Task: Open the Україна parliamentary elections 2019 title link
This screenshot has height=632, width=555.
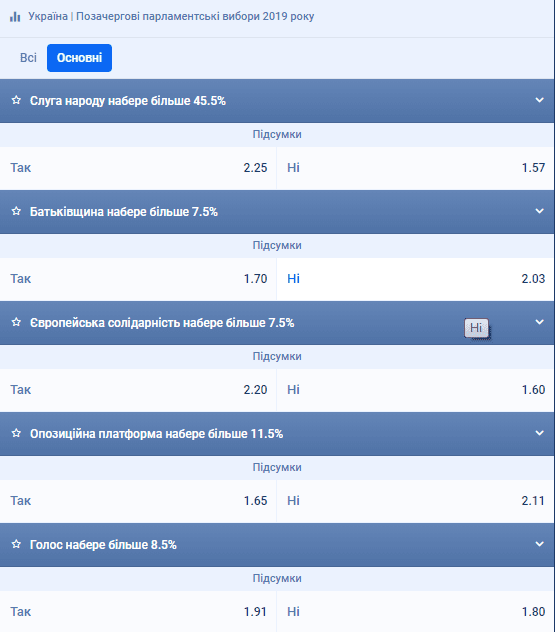Action: pyautogui.click(x=171, y=17)
